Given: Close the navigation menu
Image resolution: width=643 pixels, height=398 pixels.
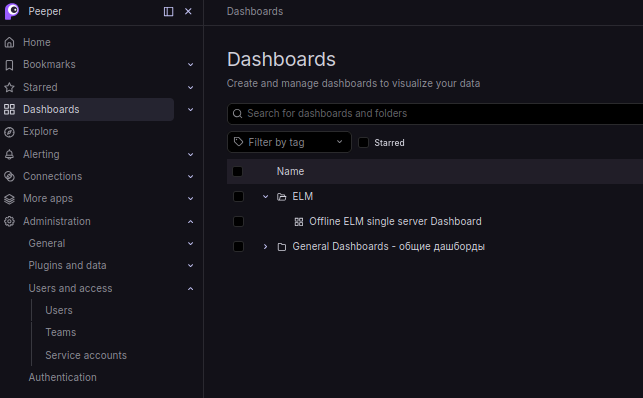Looking at the screenshot, I should point(188,11).
